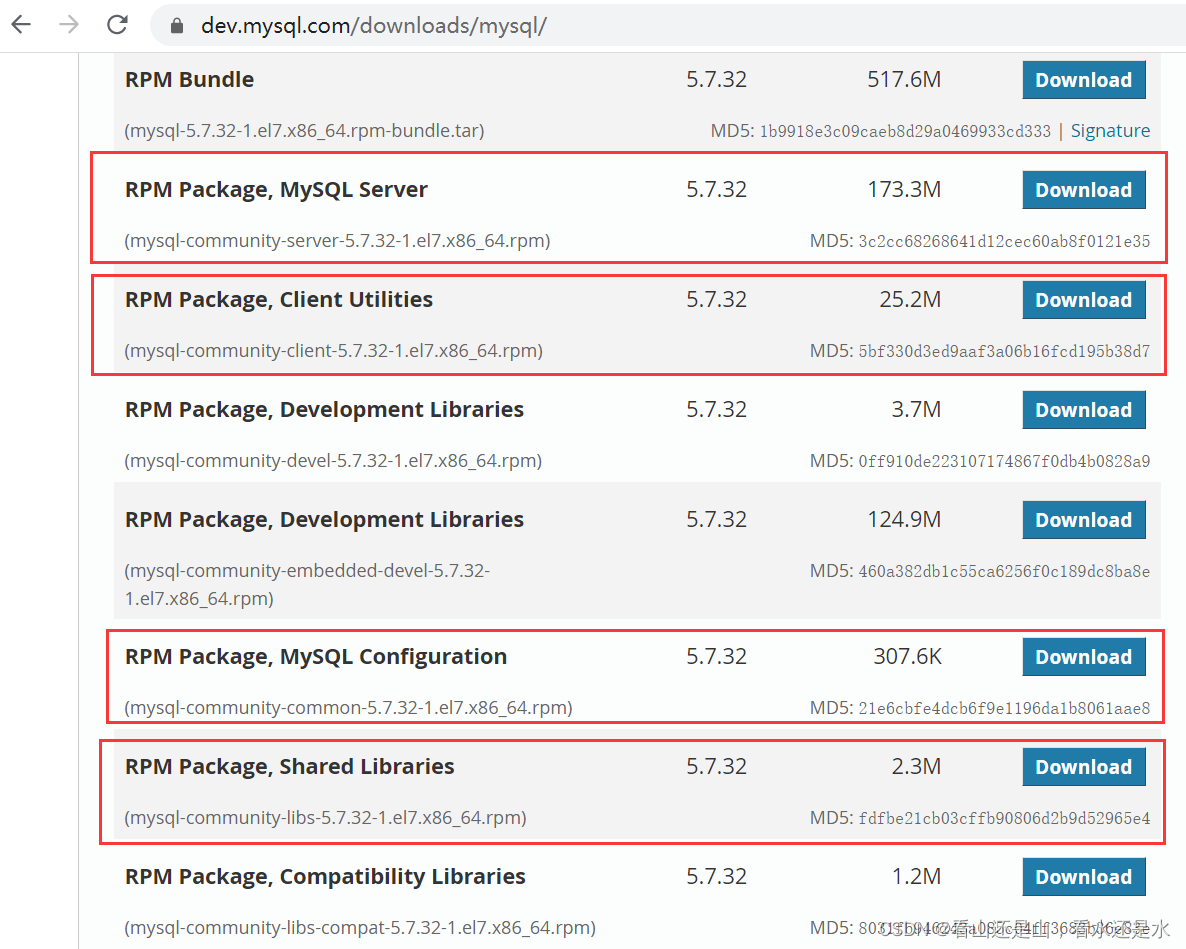The width and height of the screenshot is (1186, 949).
Task: Download the MySQL Configuration RPM package
Action: pyautogui.click(x=1083, y=657)
